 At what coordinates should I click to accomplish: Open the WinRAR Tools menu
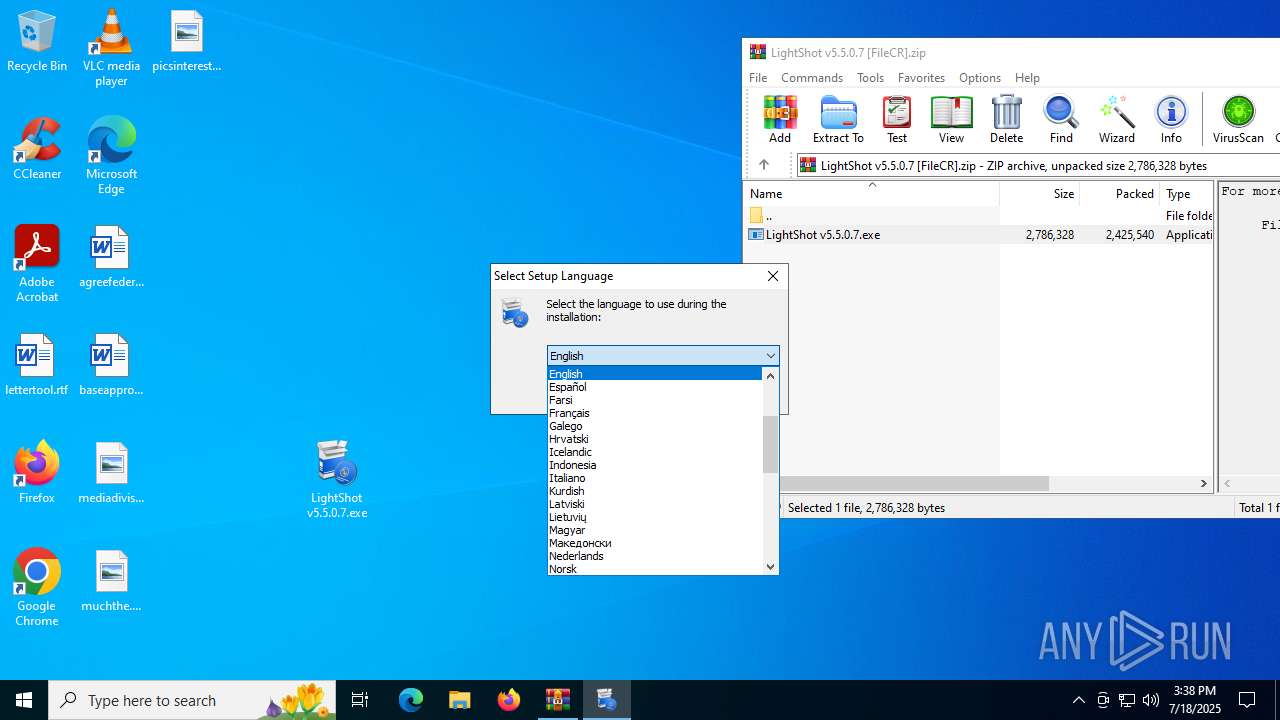click(870, 77)
